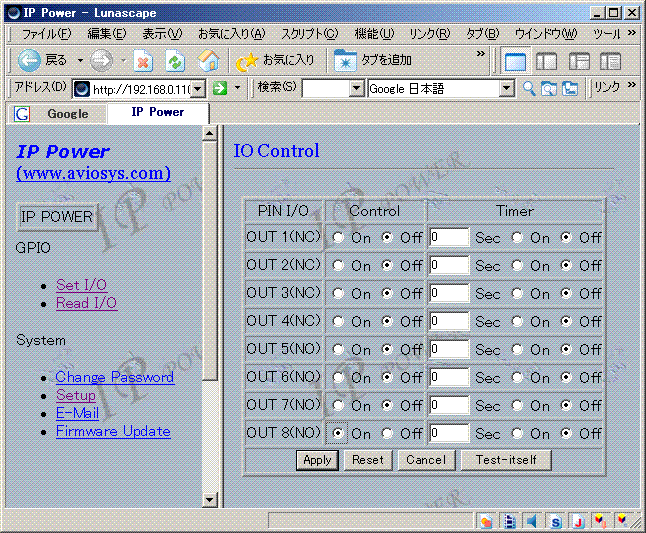This screenshot has height=533, width=646.
Task: Open the お気に入り(A) menu
Action: pos(232,34)
